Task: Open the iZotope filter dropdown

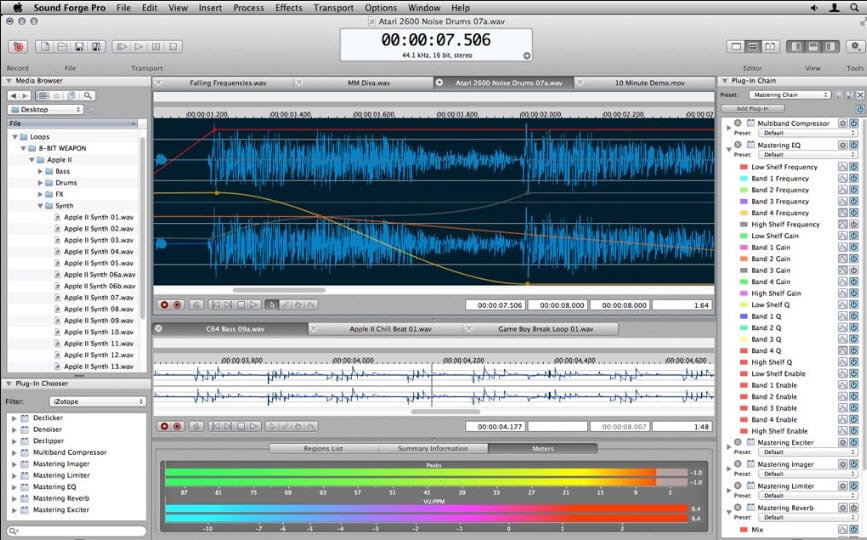Action: point(98,401)
